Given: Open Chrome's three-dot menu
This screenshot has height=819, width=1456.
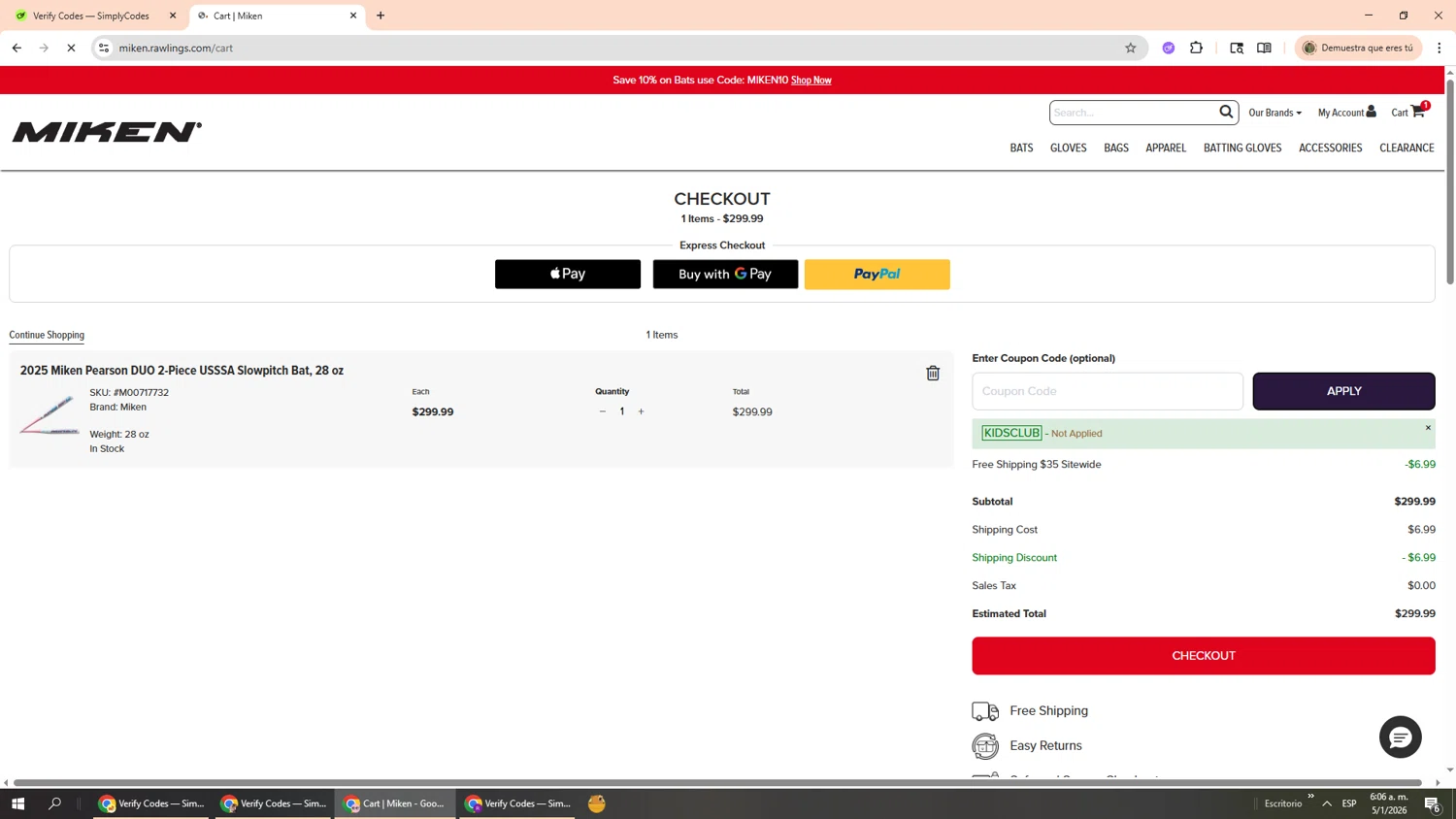Looking at the screenshot, I should click(x=1439, y=48).
